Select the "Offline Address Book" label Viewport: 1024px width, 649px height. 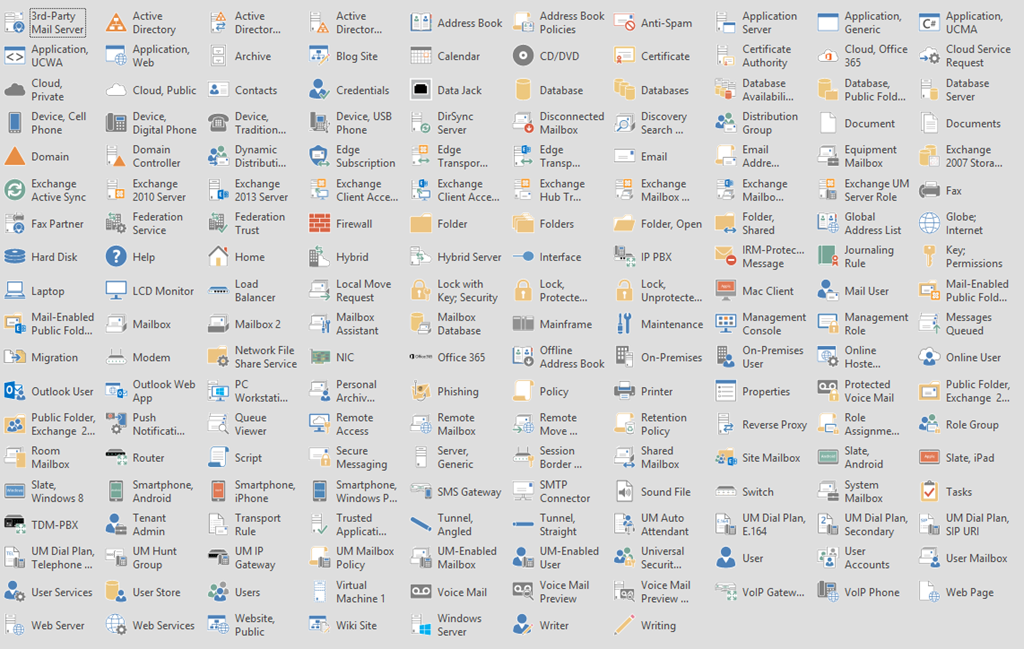coord(572,357)
